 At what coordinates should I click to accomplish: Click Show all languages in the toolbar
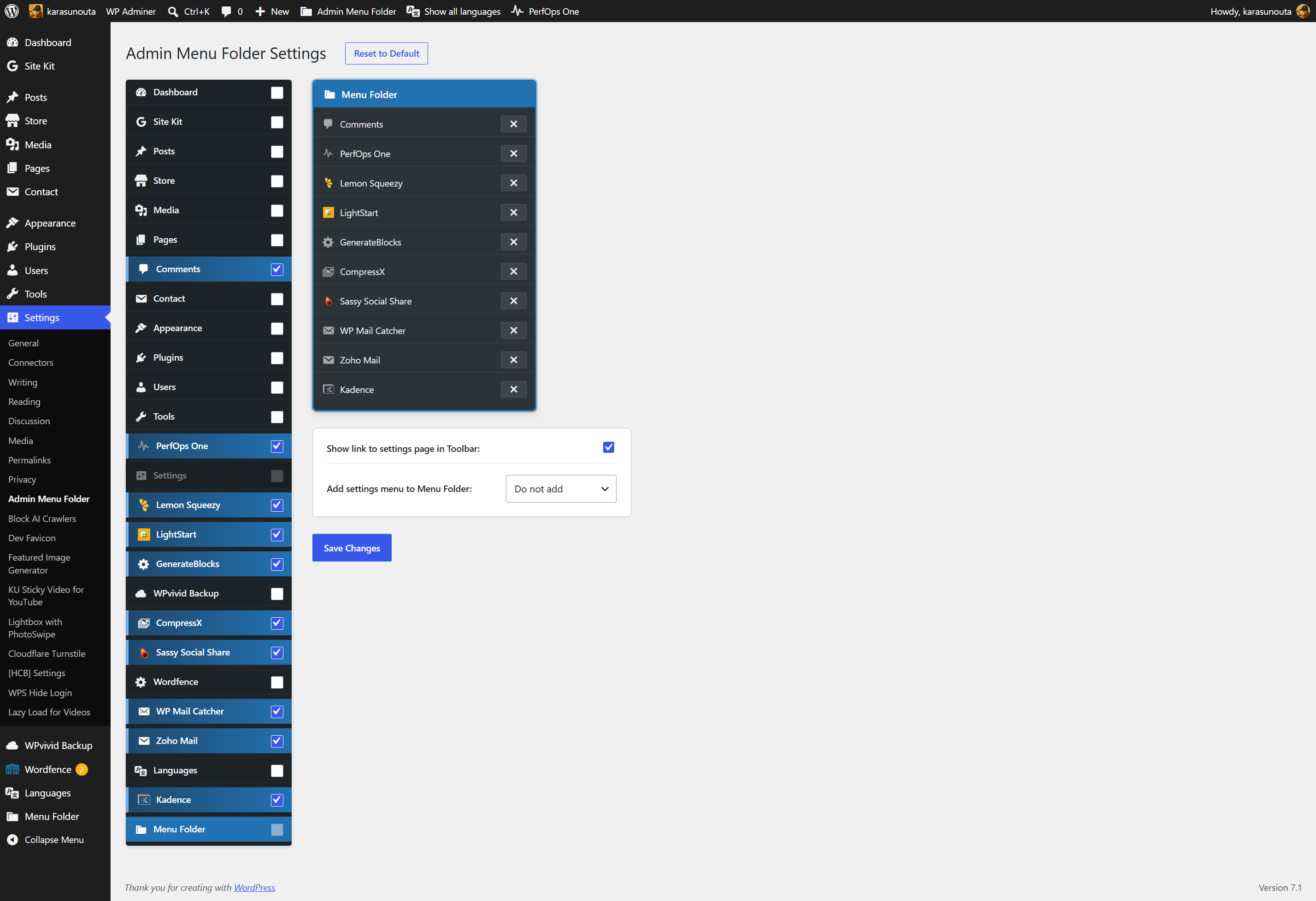[x=453, y=12]
